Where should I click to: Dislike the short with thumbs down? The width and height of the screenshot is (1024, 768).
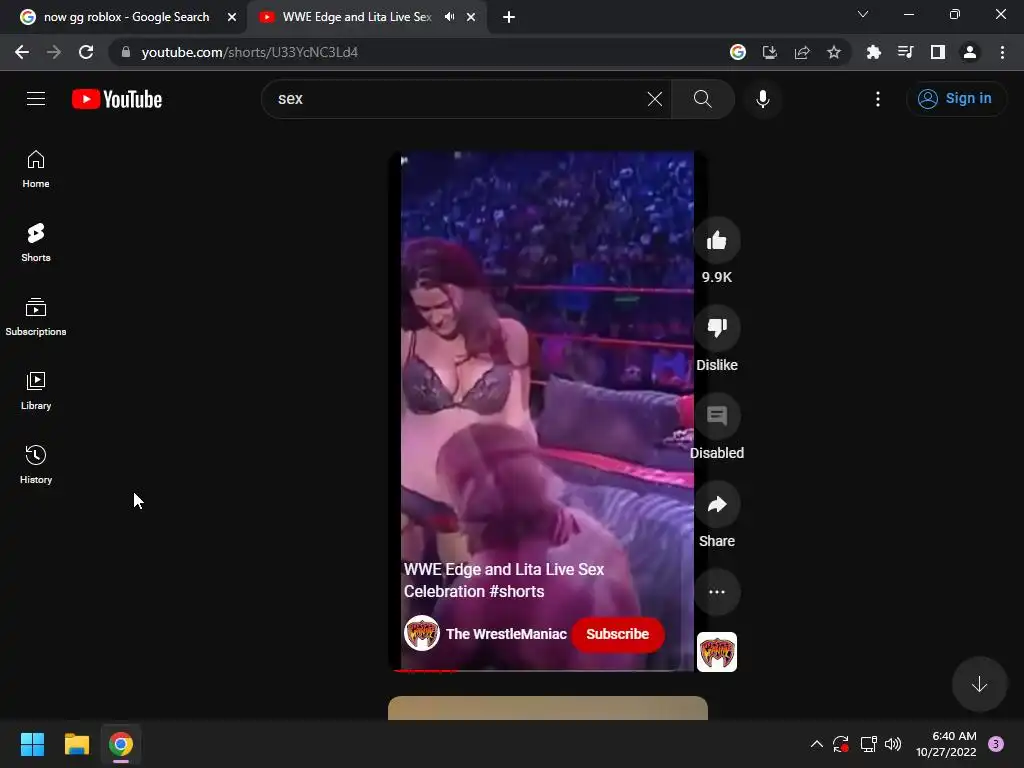tap(716, 328)
